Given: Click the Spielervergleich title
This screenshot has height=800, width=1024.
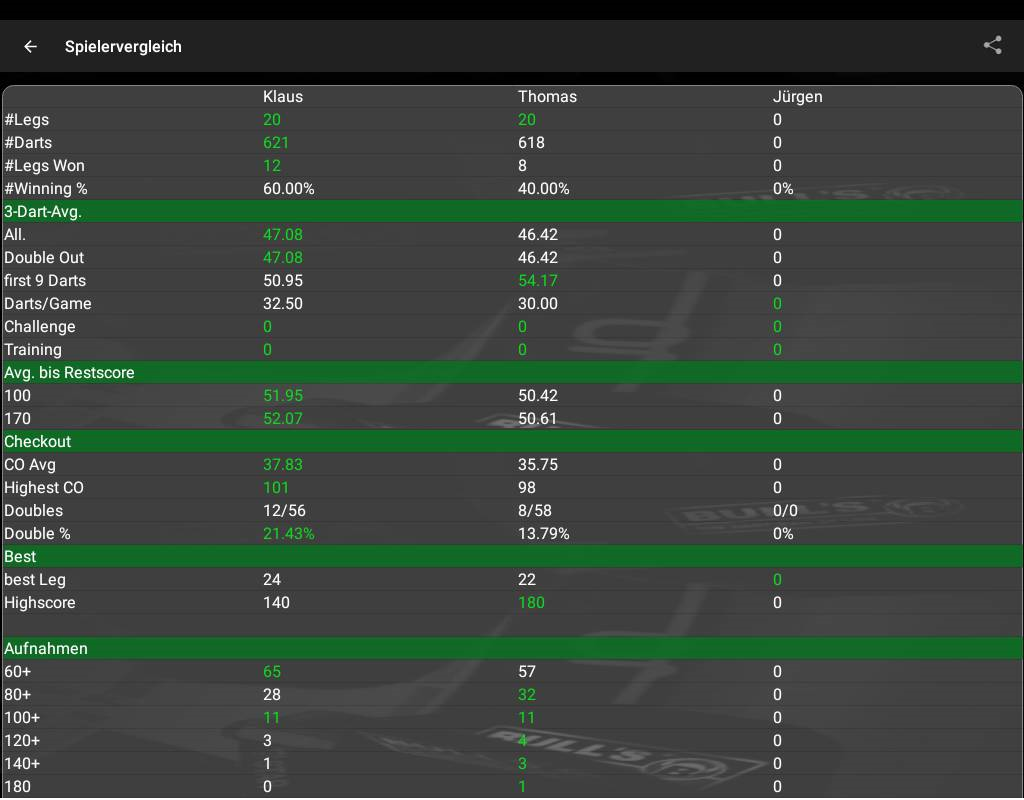Looking at the screenshot, I should [123, 47].
